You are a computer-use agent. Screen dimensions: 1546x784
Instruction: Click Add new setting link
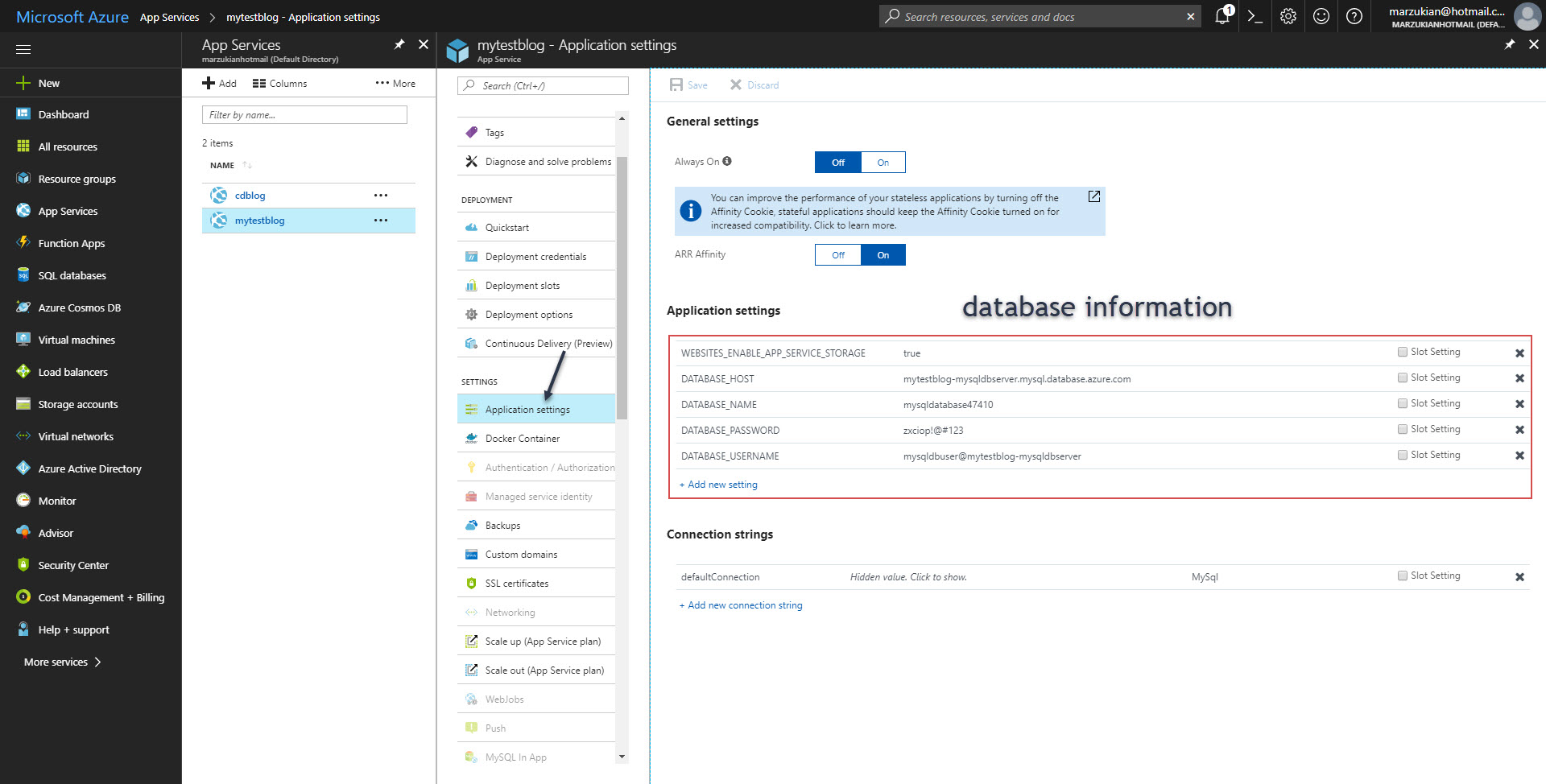click(x=718, y=484)
